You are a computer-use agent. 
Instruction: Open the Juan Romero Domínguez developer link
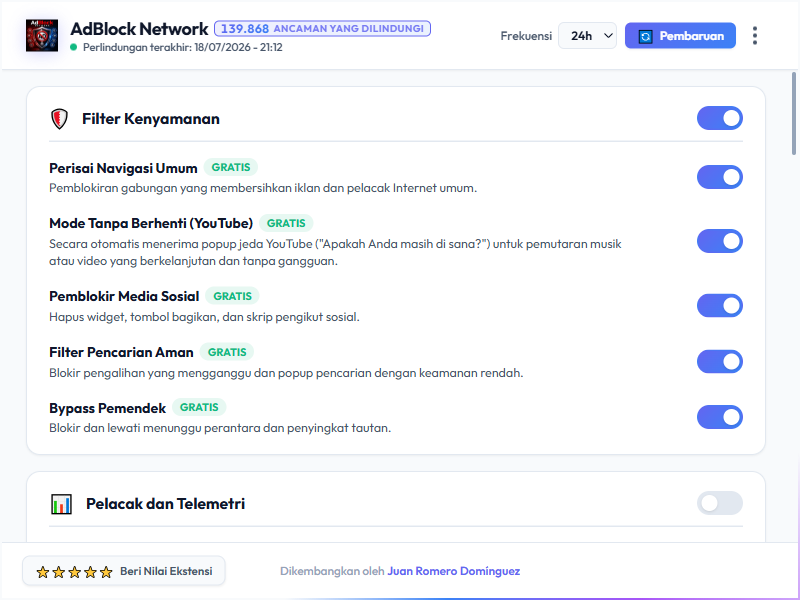(x=454, y=571)
